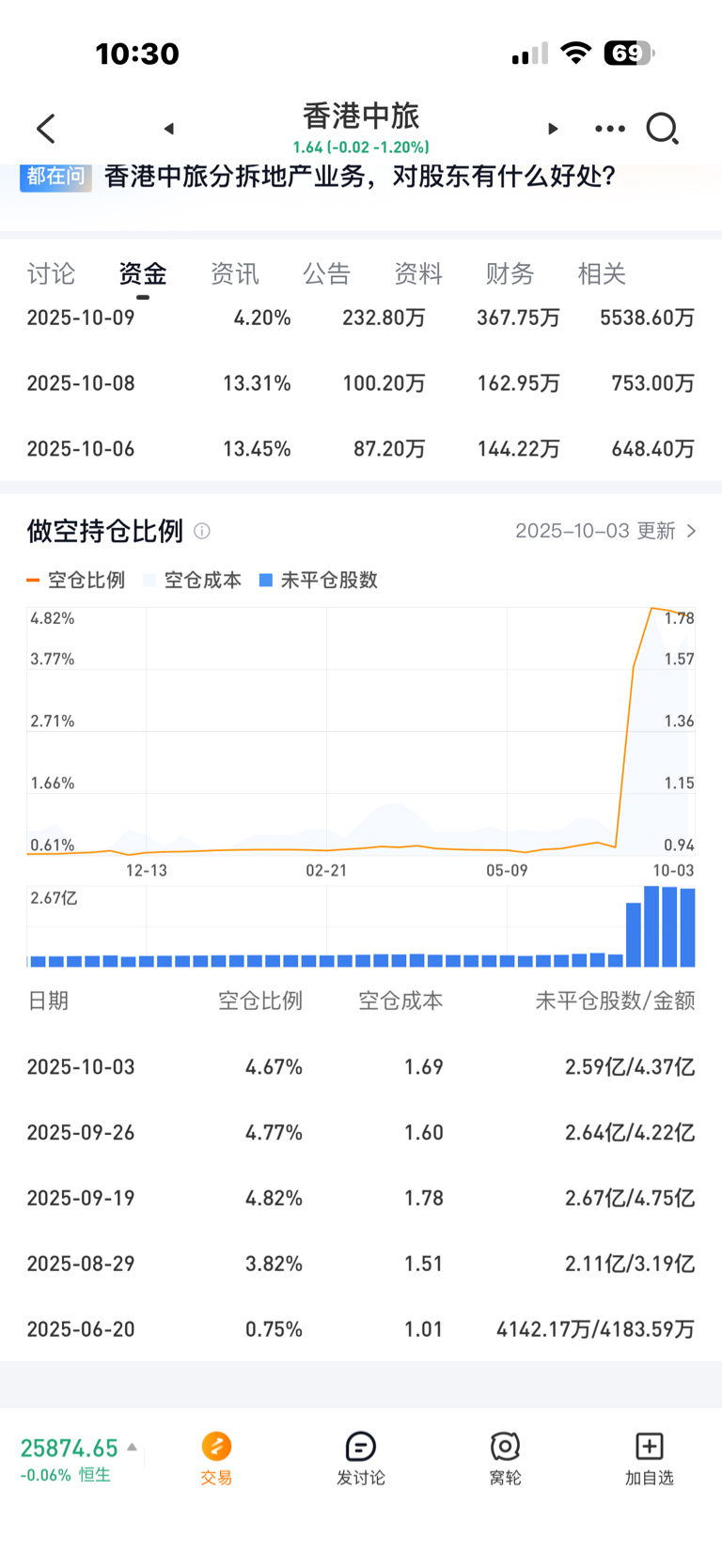
Task: Select row dated 2025-06-20
Action: click(361, 1329)
